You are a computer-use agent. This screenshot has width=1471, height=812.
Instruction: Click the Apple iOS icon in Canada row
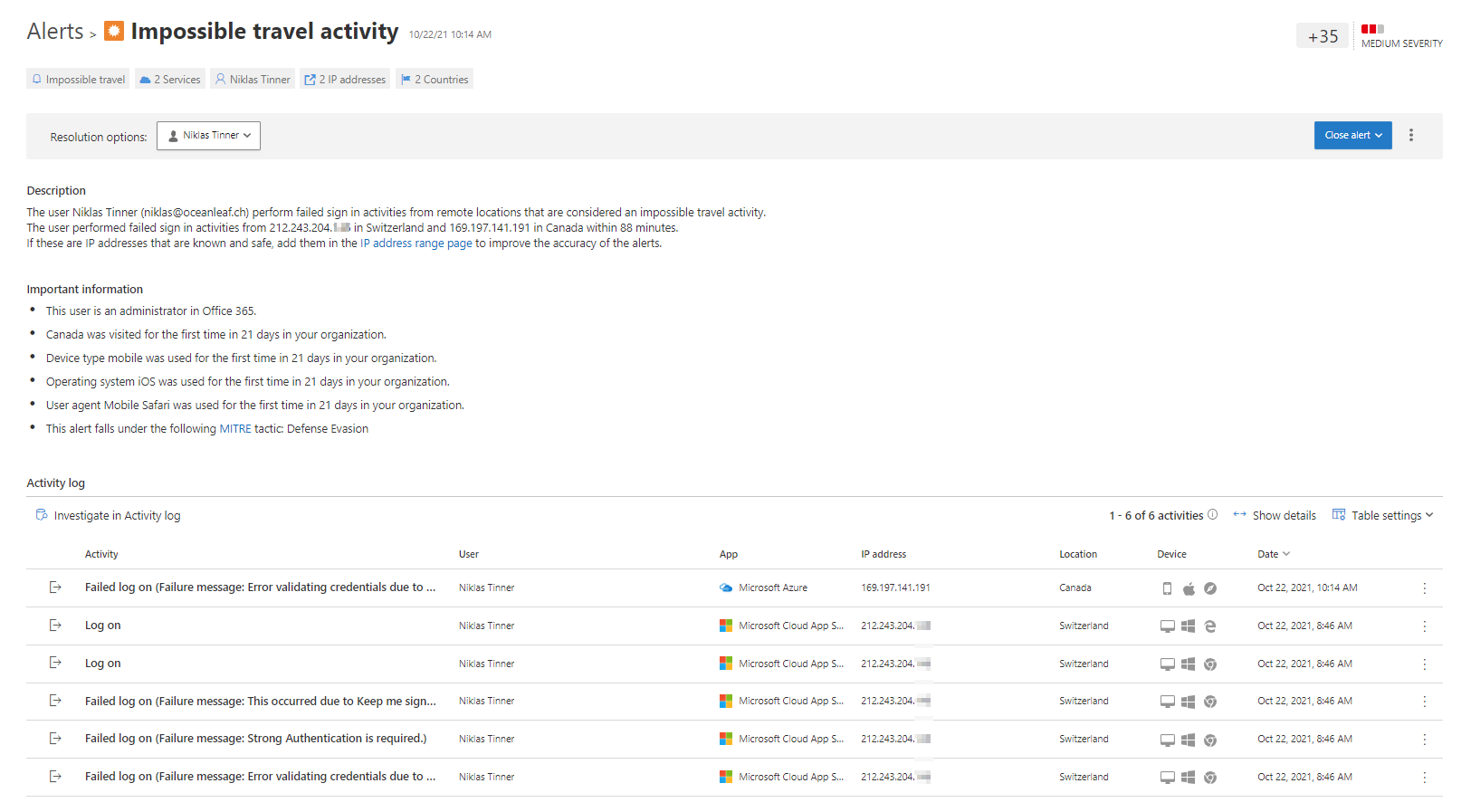[x=1189, y=589]
